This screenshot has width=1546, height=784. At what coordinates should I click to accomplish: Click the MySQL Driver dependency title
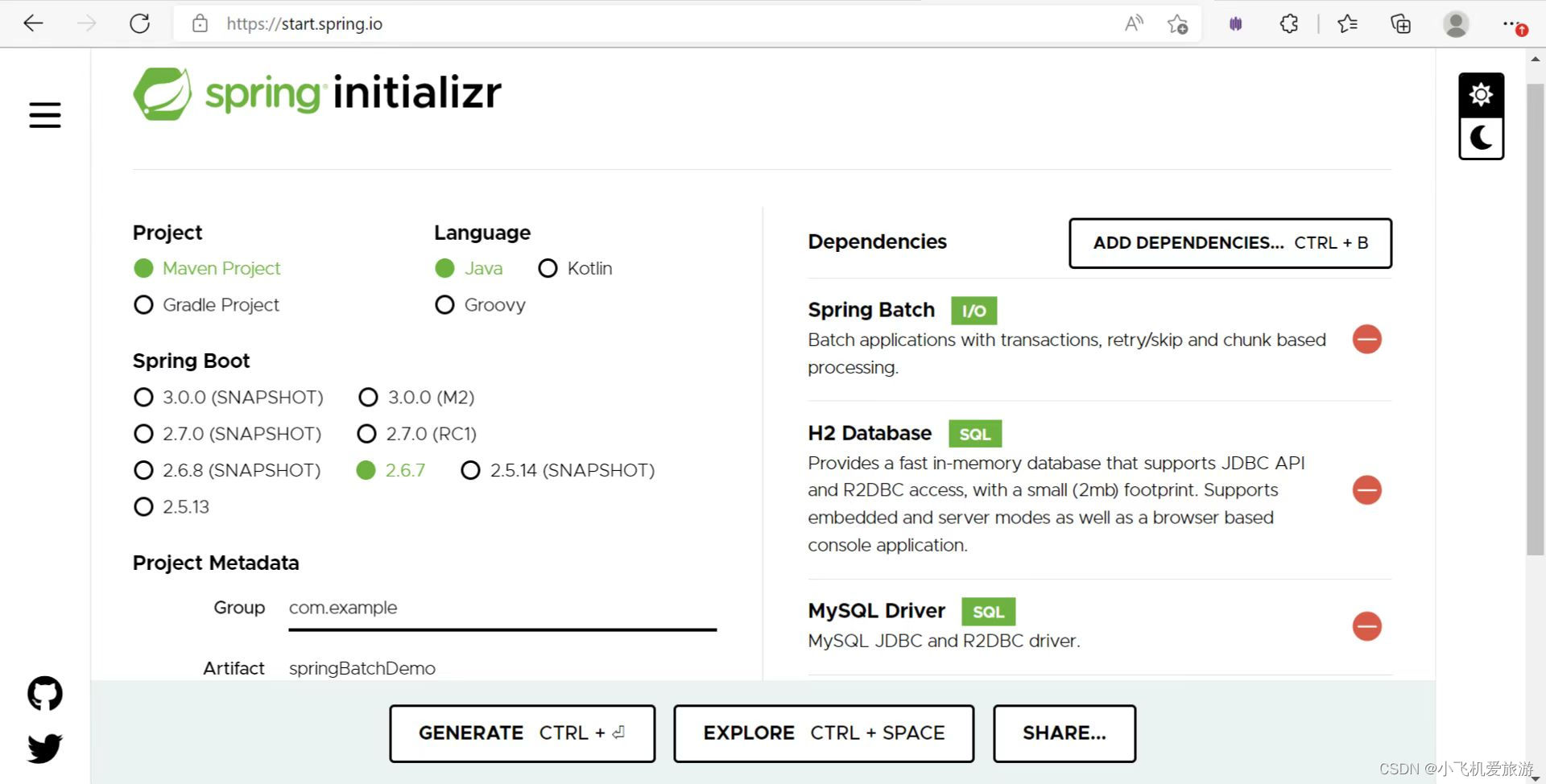click(876, 611)
